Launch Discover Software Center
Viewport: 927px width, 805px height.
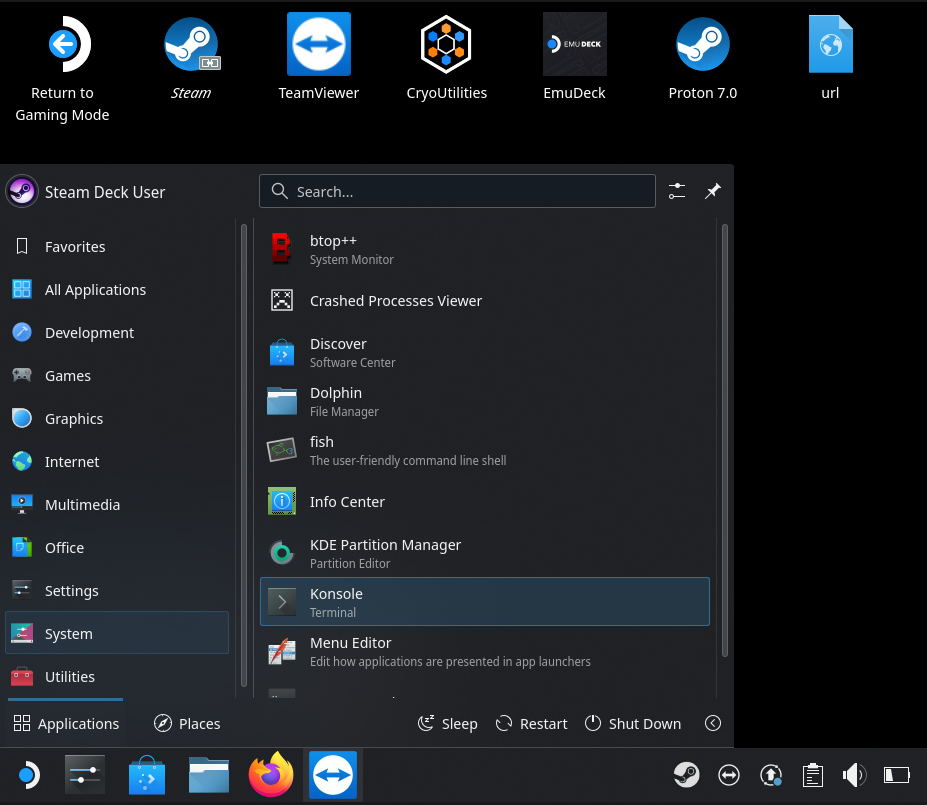tap(484, 352)
